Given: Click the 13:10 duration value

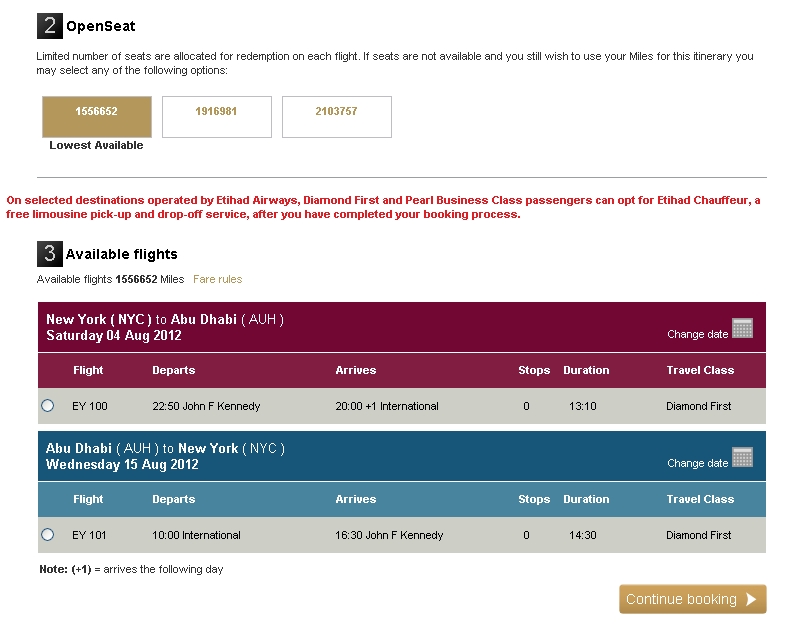Looking at the screenshot, I should coord(582,406).
